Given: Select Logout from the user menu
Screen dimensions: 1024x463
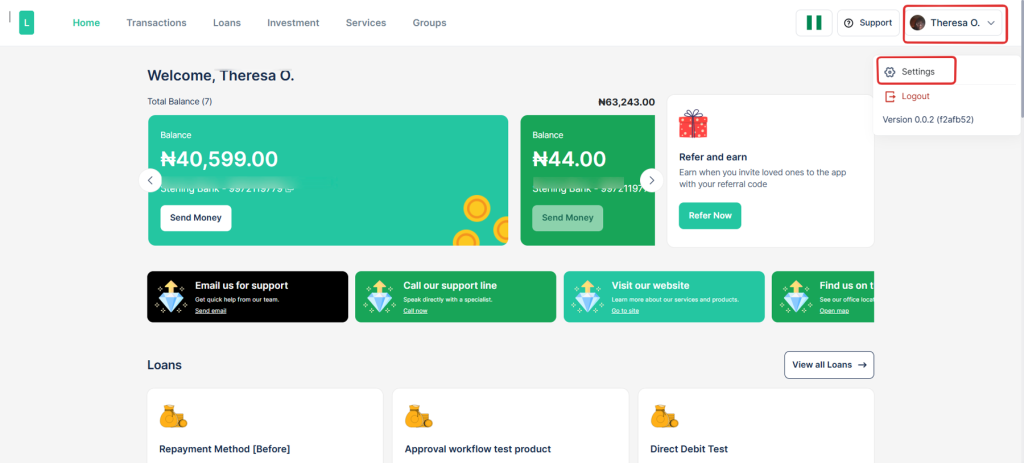Looking at the screenshot, I should point(915,96).
